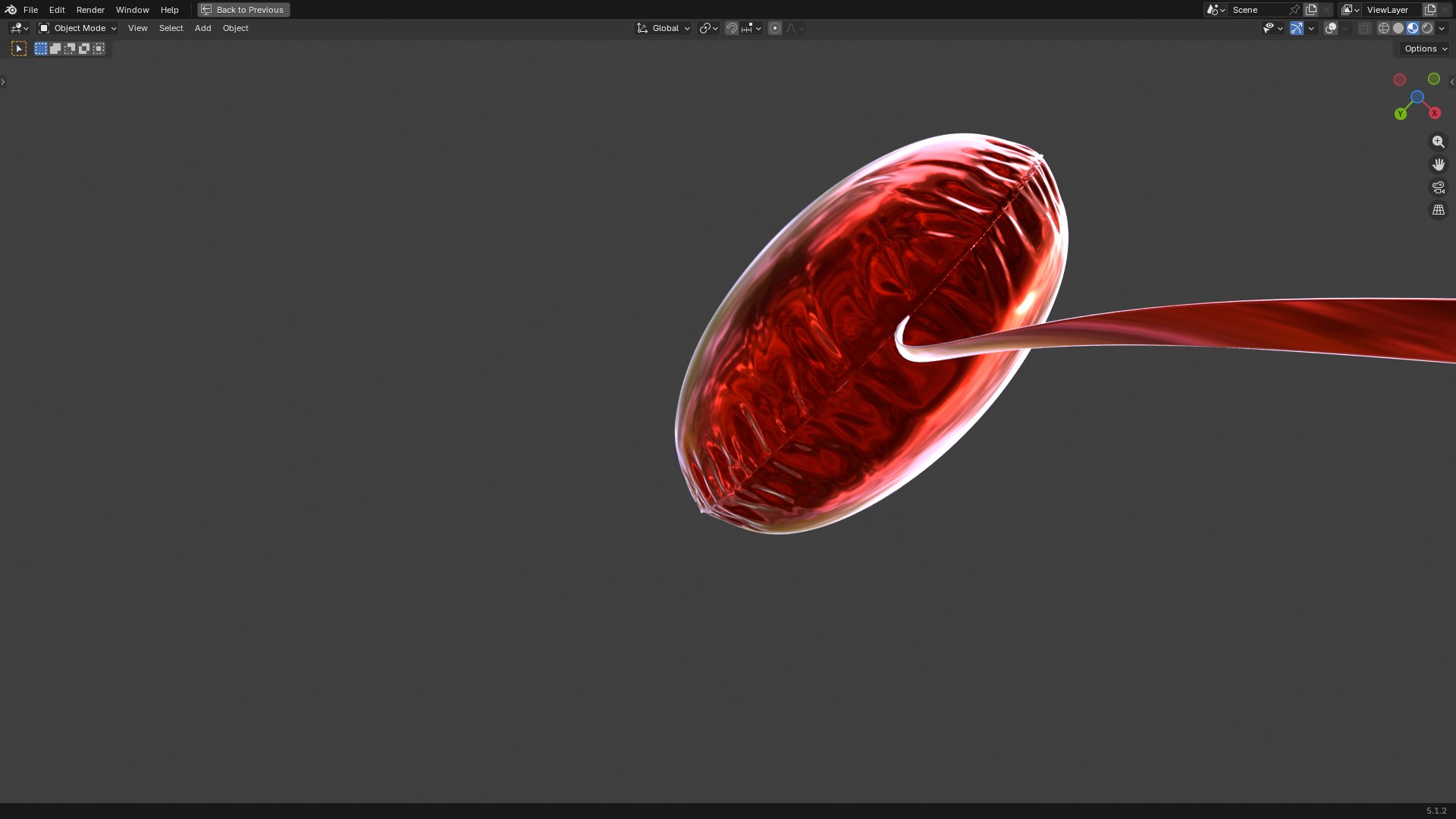Click the negative Y axis gizmo circle
Viewport: 1456px width, 819px height.
(x=1434, y=79)
